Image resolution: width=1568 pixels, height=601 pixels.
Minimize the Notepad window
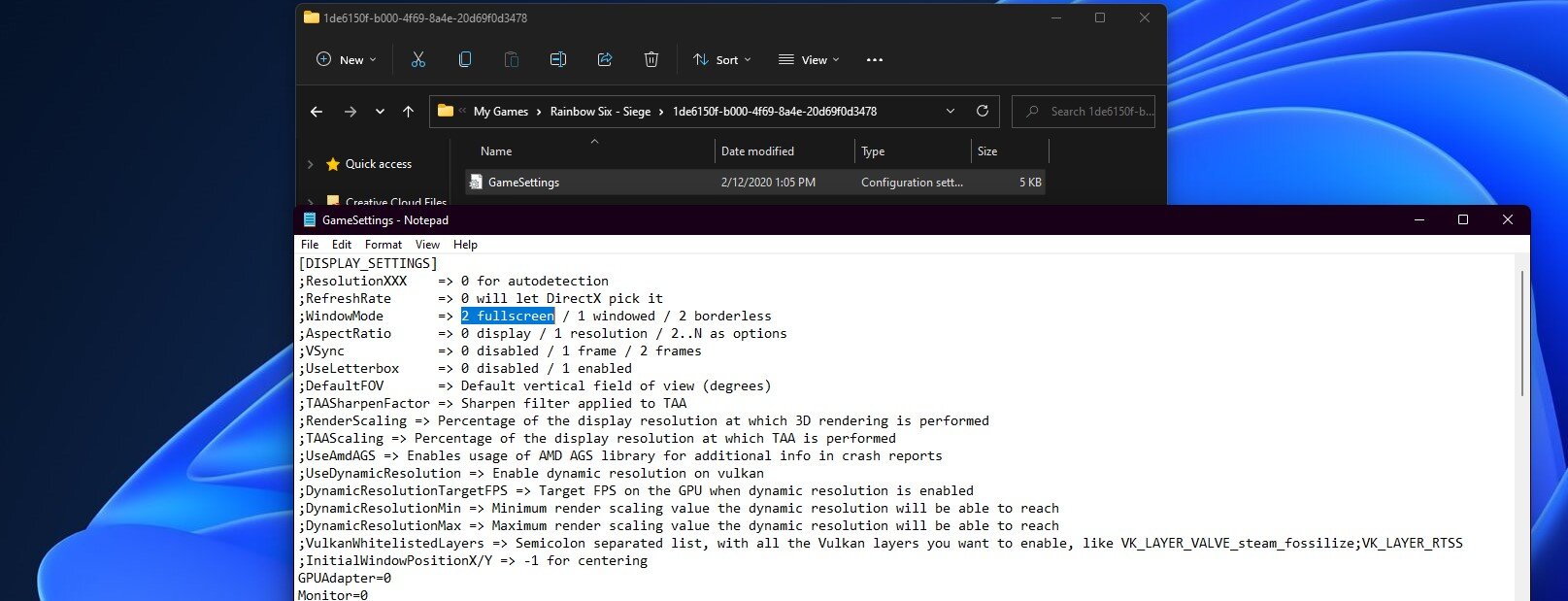[1418, 220]
